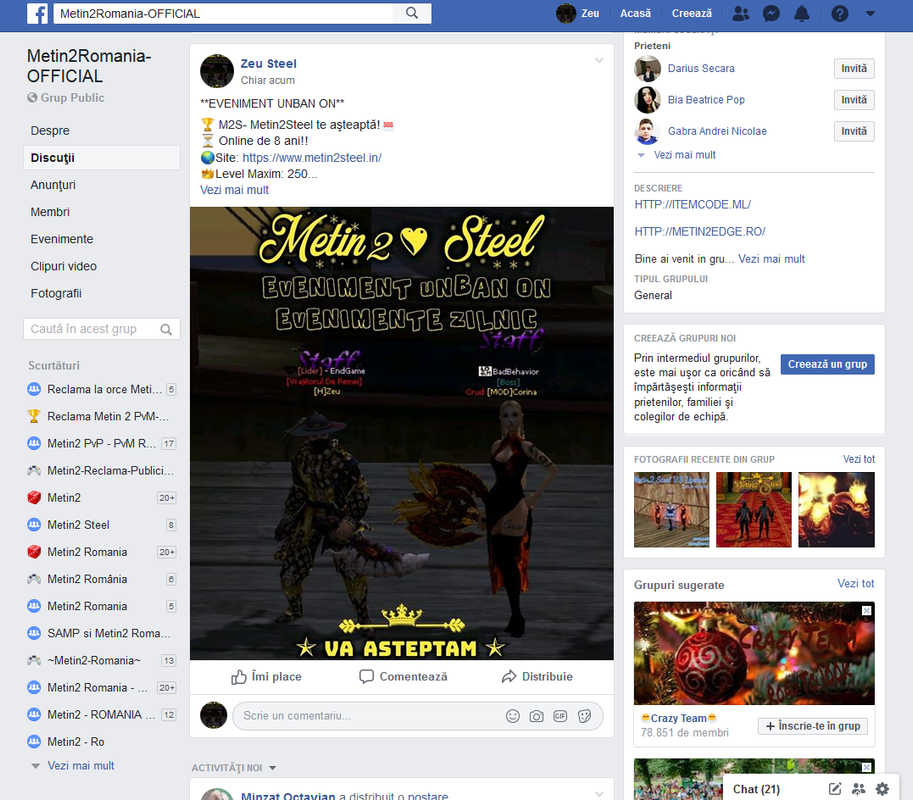
Task: Open post options chevron on Zeu Steel post
Action: 599,60
